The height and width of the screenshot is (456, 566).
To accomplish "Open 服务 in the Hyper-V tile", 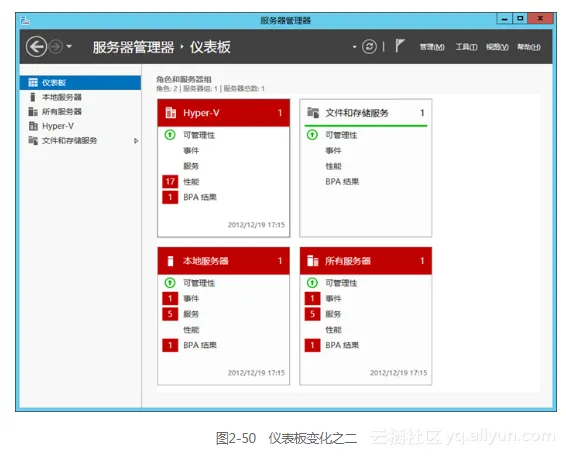I will 191,166.
